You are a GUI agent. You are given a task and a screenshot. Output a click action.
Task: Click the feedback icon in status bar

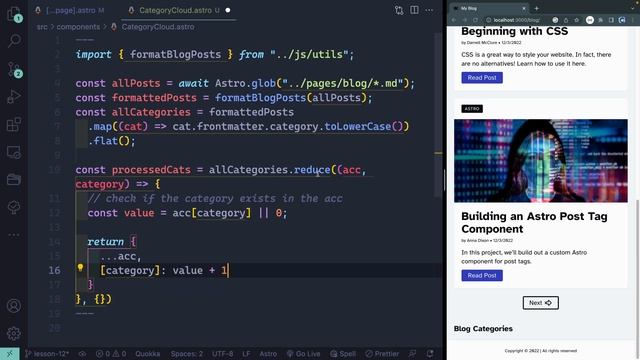coord(412,353)
